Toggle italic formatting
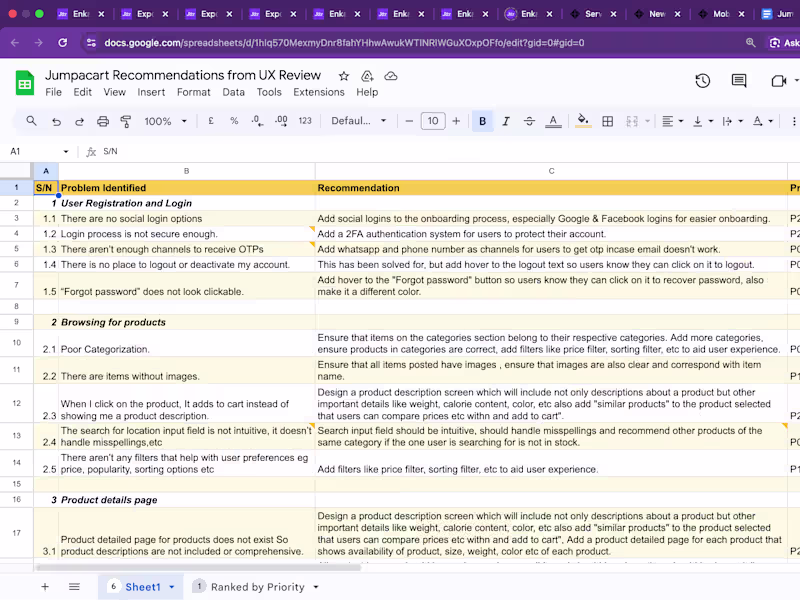800x600 pixels. click(x=506, y=121)
